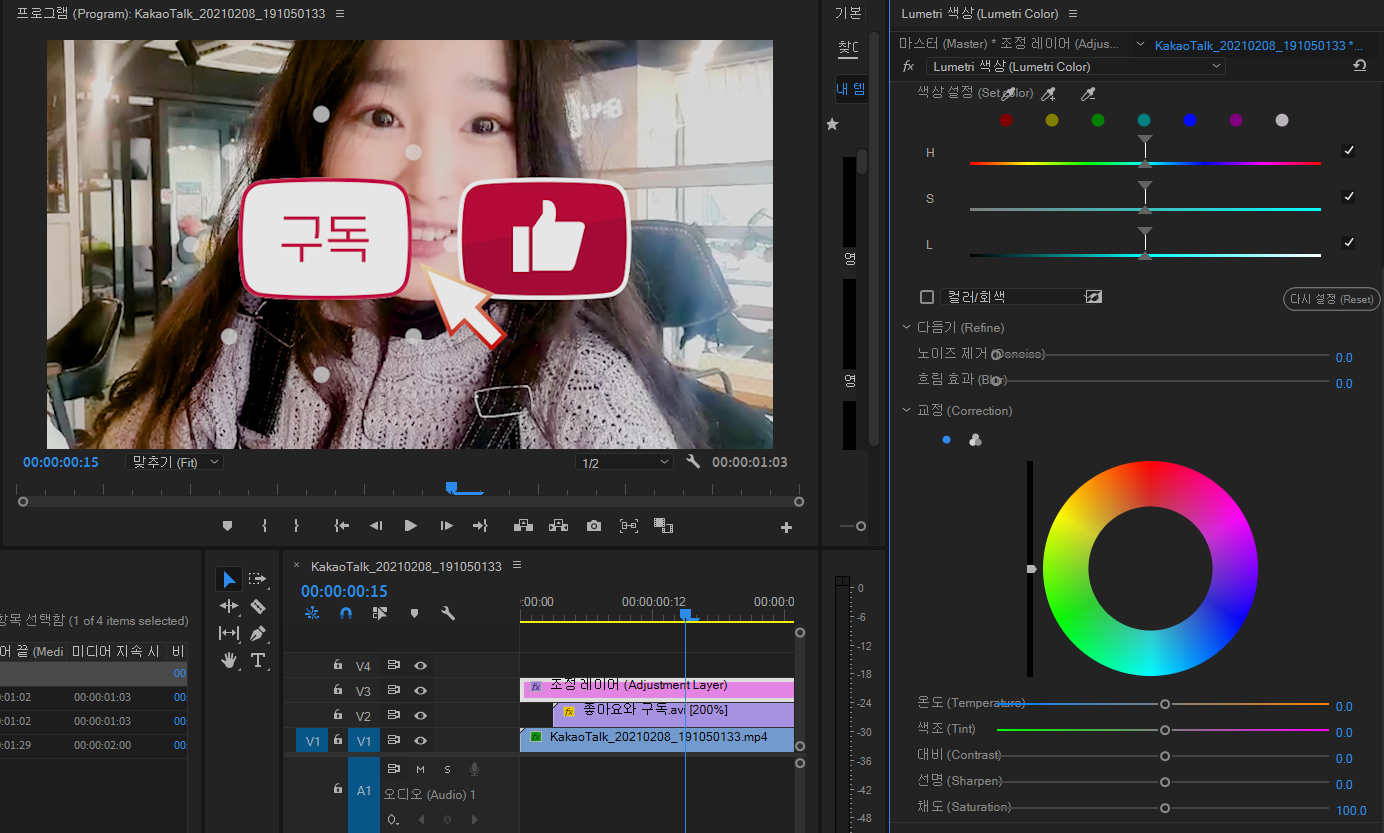This screenshot has width=1384, height=833.
Task: Hide the V3 track output
Action: click(421, 690)
